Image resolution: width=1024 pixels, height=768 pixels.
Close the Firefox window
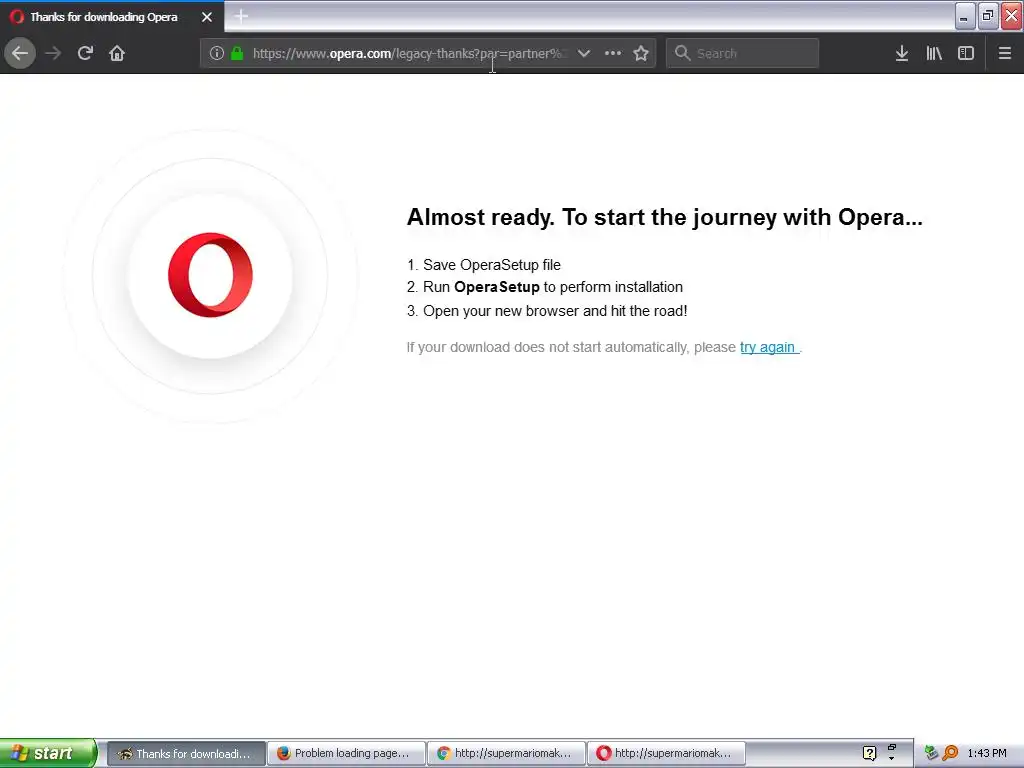(x=1012, y=17)
